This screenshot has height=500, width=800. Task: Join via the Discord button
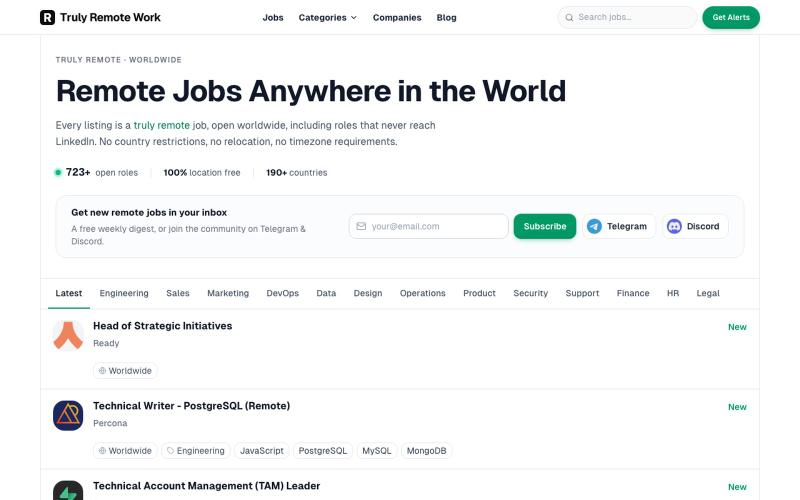[695, 226]
